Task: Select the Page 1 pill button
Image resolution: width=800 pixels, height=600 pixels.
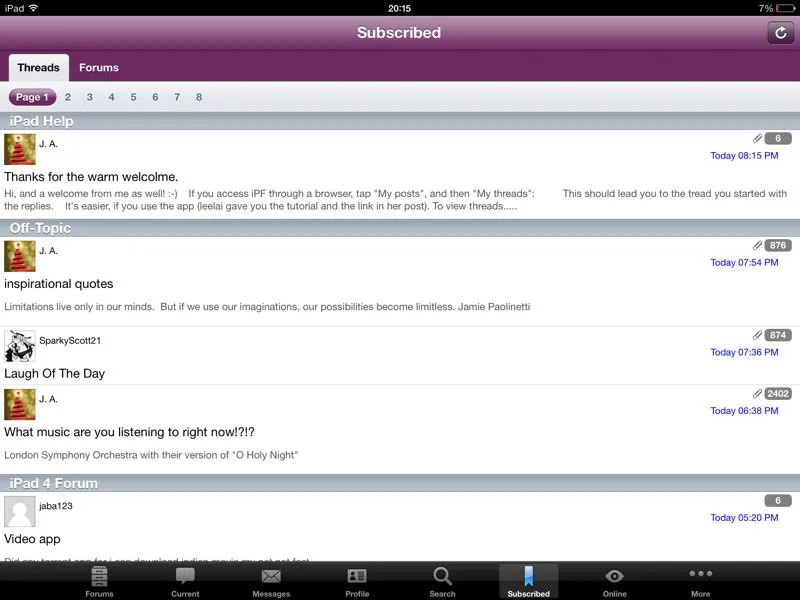Action: [x=32, y=97]
